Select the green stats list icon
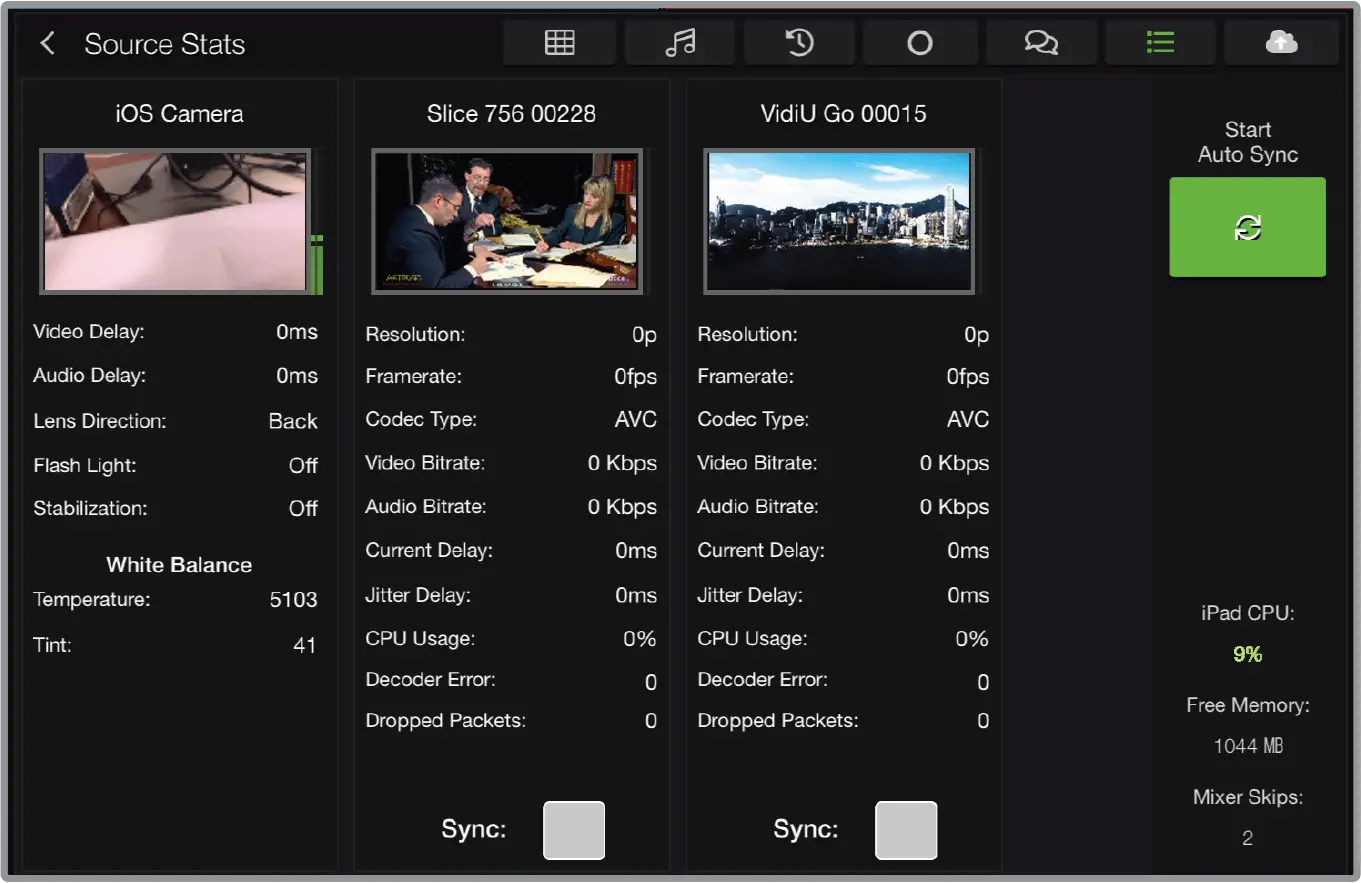Viewport: 1361px width, 883px height. pos(1160,42)
